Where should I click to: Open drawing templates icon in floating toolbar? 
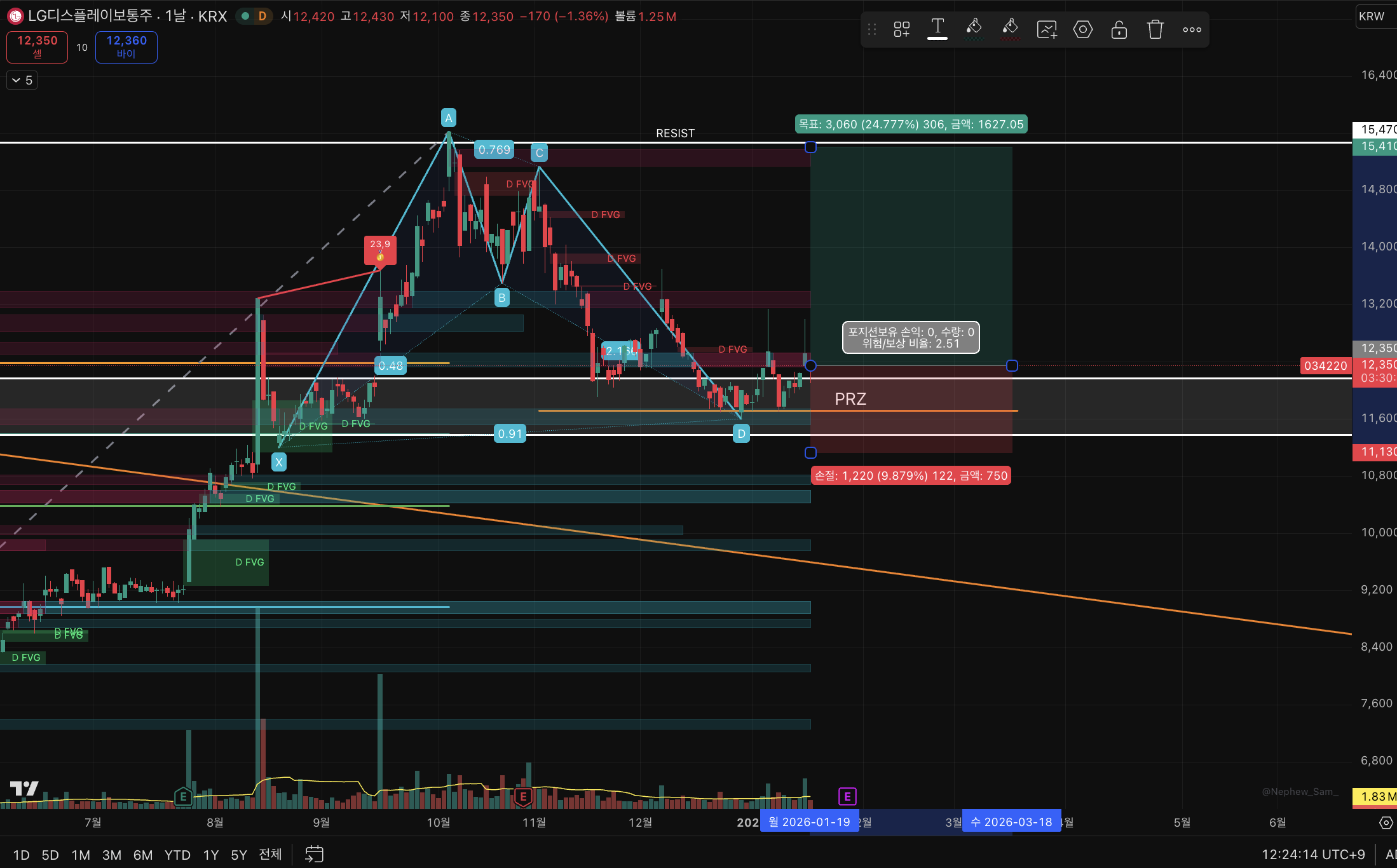(x=901, y=29)
